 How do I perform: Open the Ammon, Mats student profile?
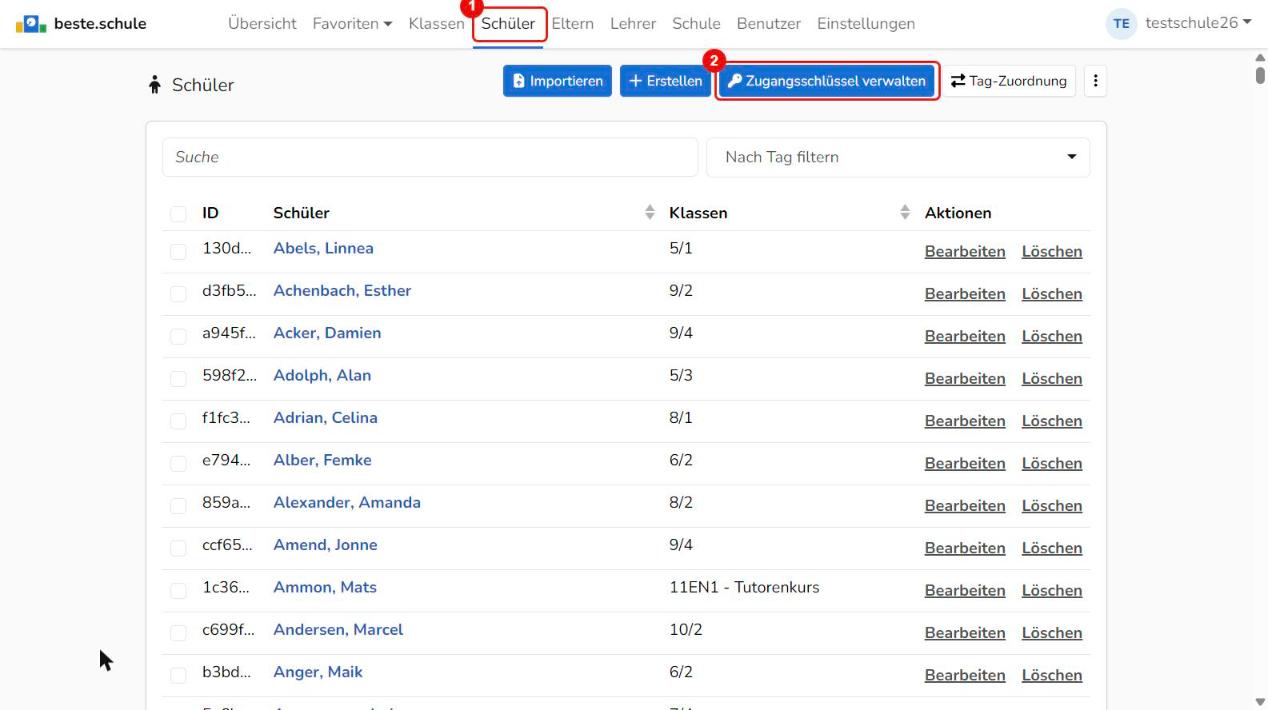pyautogui.click(x=325, y=588)
